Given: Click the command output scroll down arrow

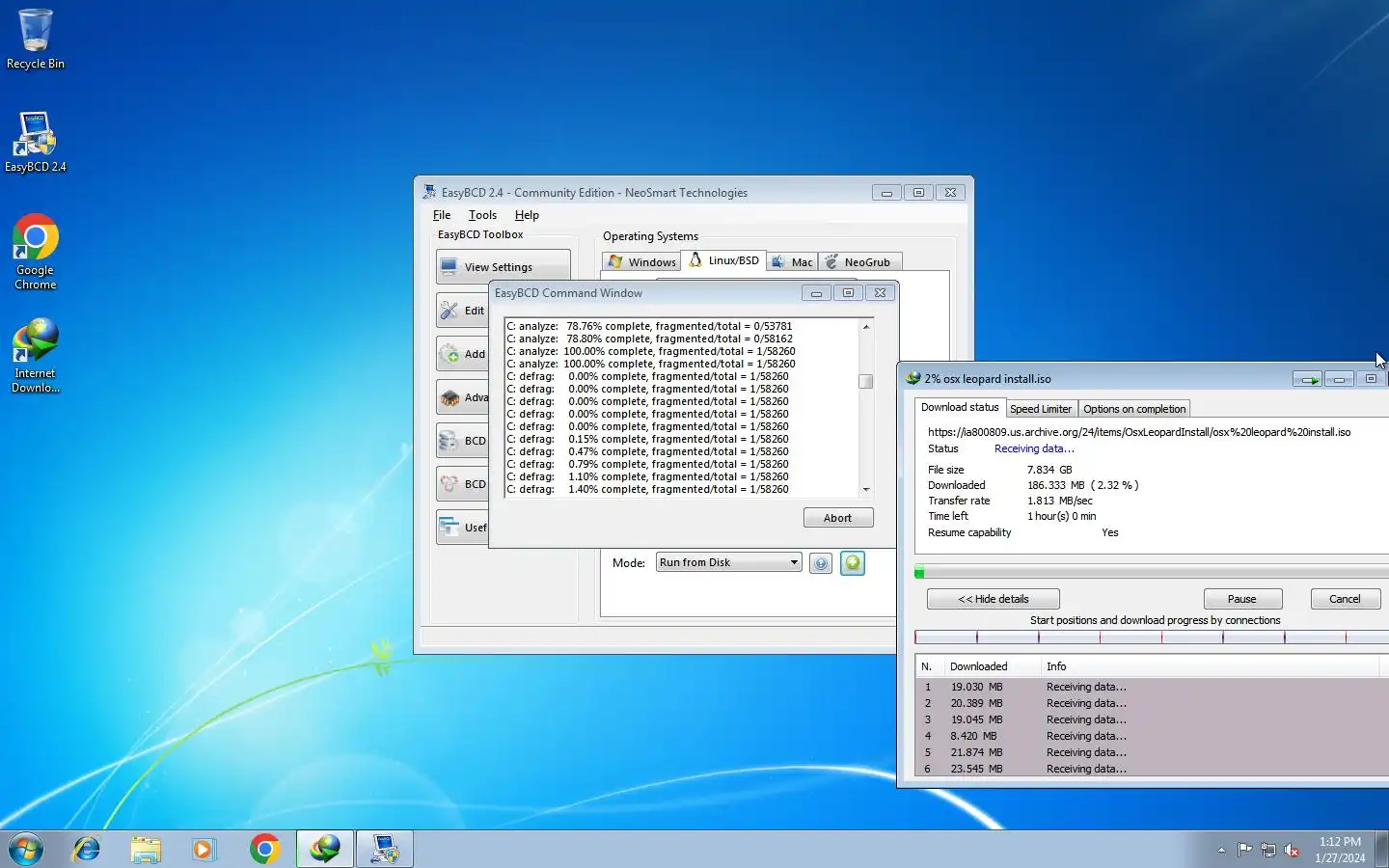Looking at the screenshot, I should (x=865, y=490).
